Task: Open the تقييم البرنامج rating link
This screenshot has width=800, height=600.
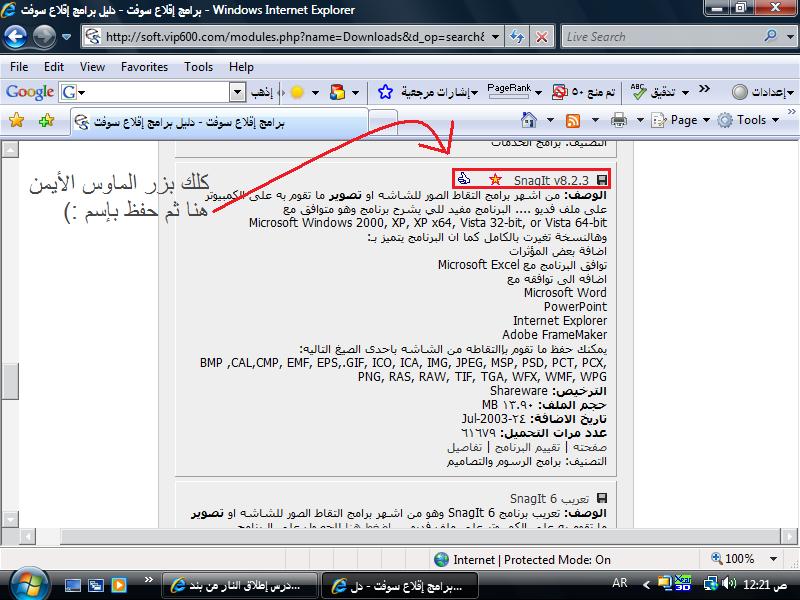Action: point(527,447)
